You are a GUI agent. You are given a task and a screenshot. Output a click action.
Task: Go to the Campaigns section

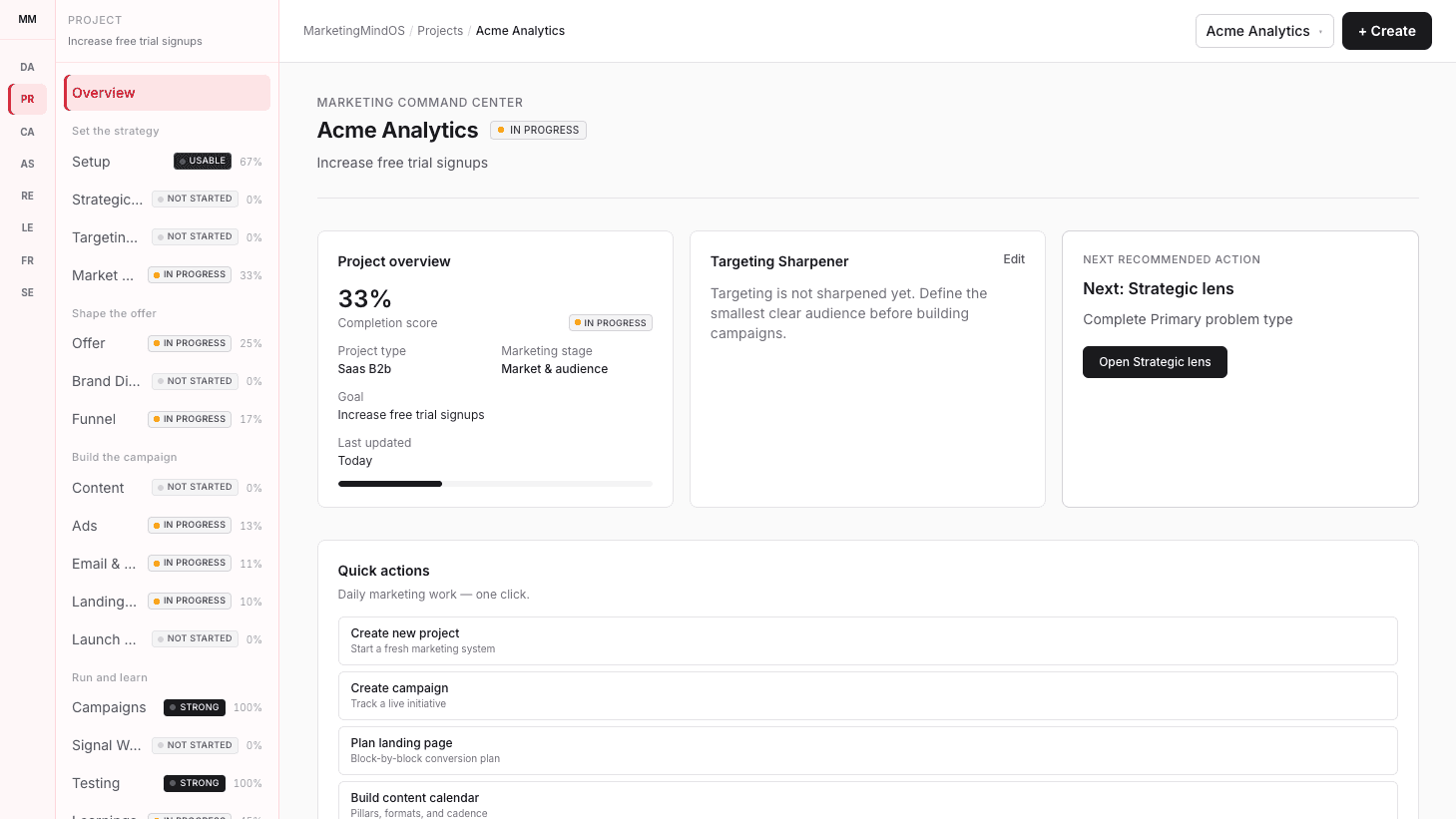pyautogui.click(x=167, y=707)
